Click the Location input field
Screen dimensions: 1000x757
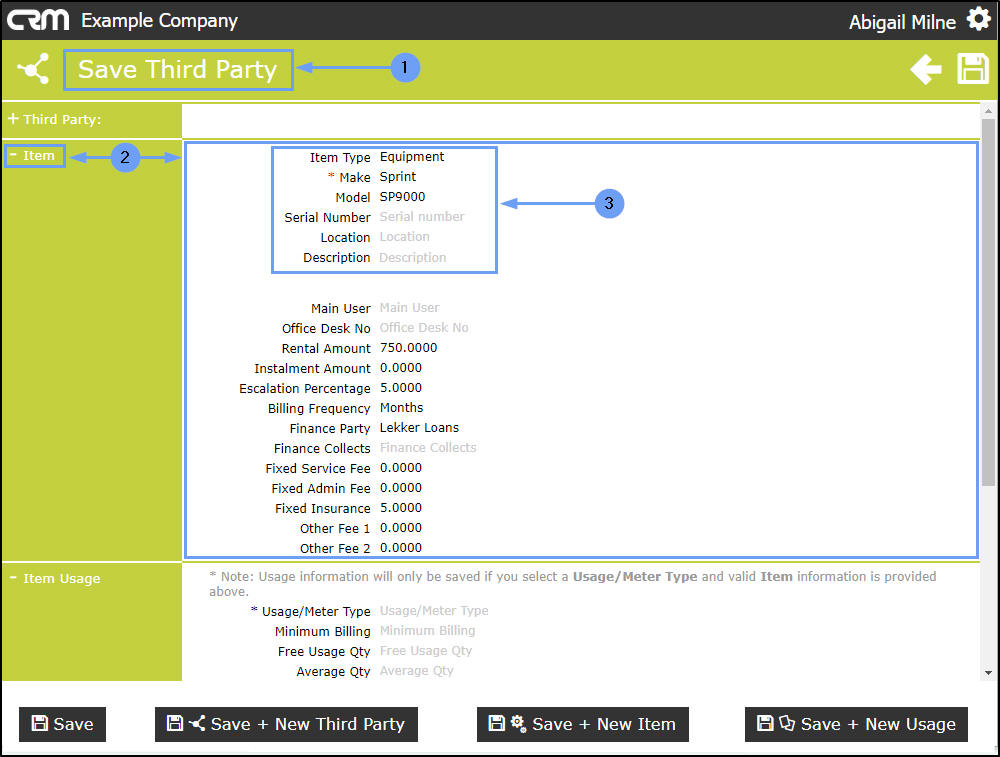[404, 237]
